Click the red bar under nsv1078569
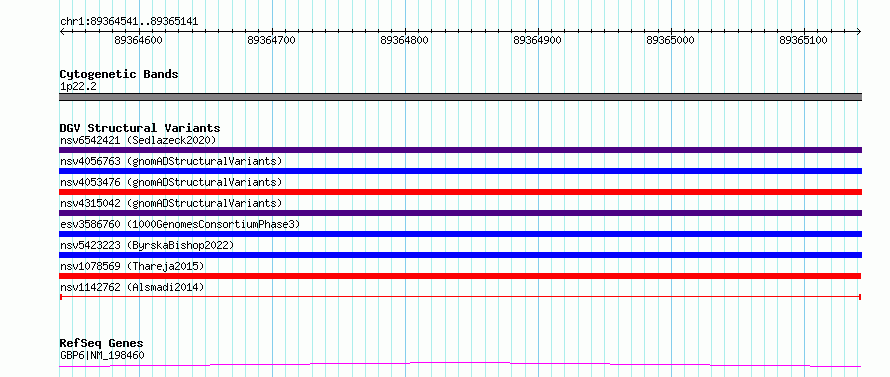The width and height of the screenshot is (890, 377). click(x=460, y=276)
